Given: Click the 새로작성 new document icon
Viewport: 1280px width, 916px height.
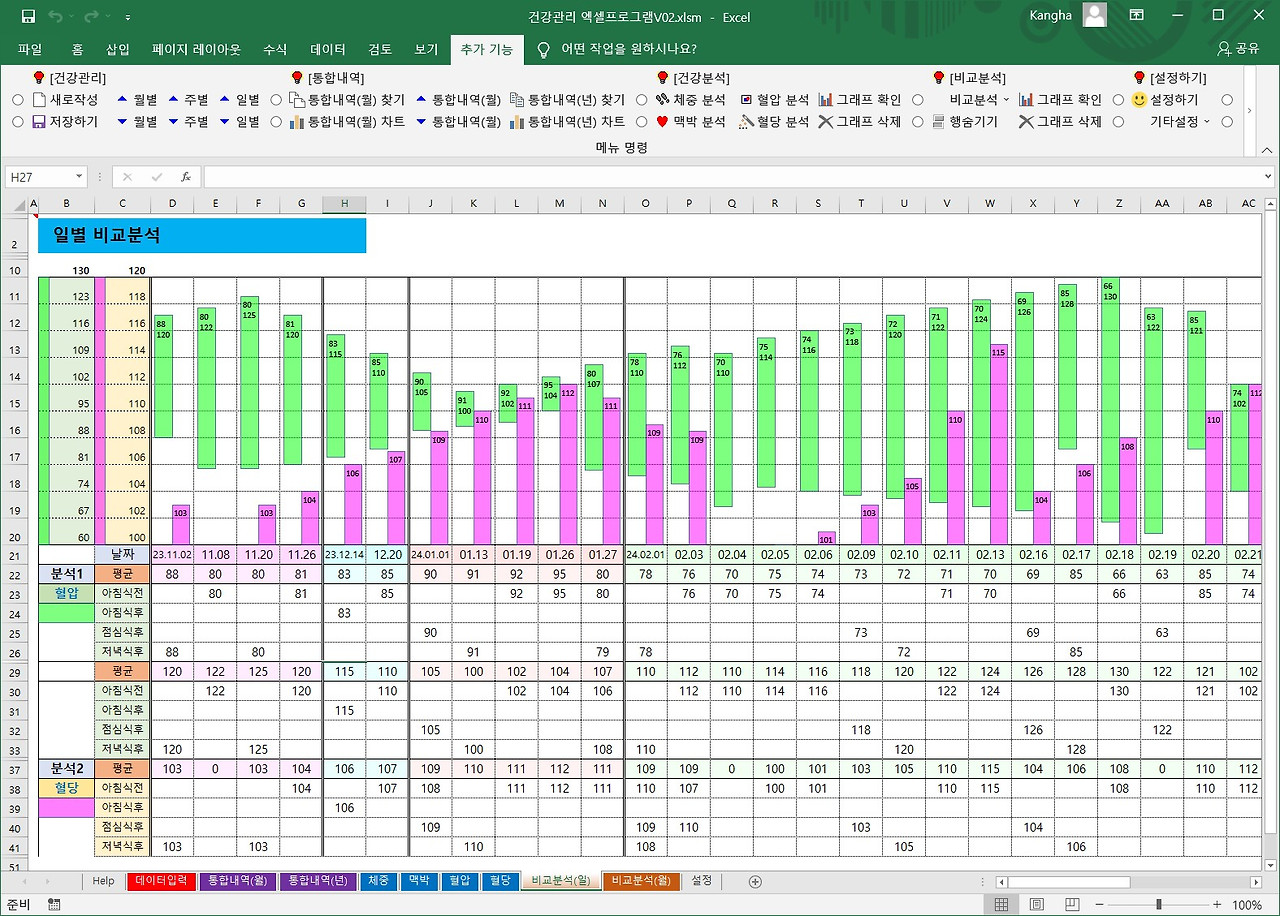Looking at the screenshot, I should point(40,100).
